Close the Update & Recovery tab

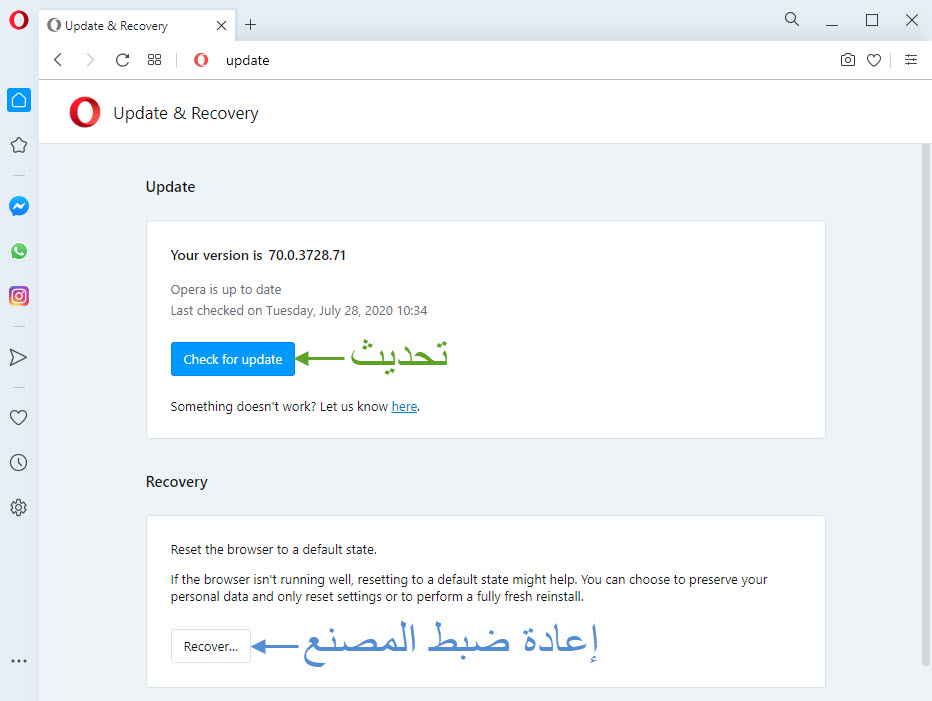[x=221, y=26]
